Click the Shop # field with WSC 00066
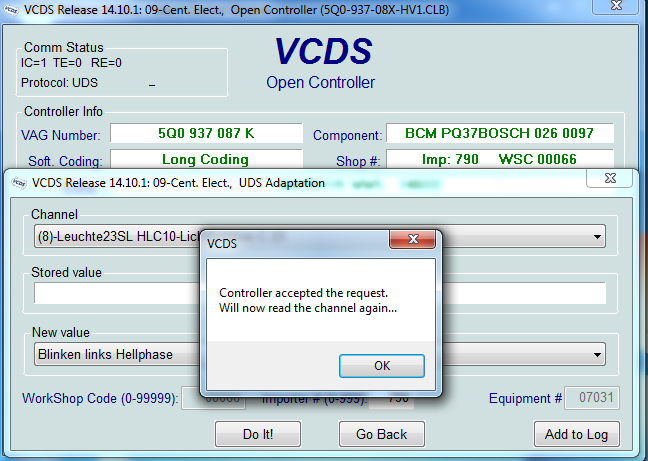The height and width of the screenshot is (461, 648). (500, 159)
